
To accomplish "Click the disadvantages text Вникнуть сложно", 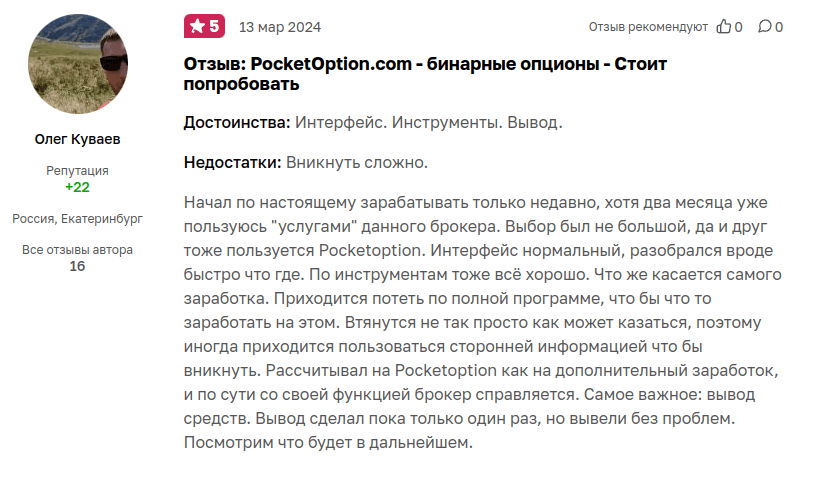I will [357, 162].
